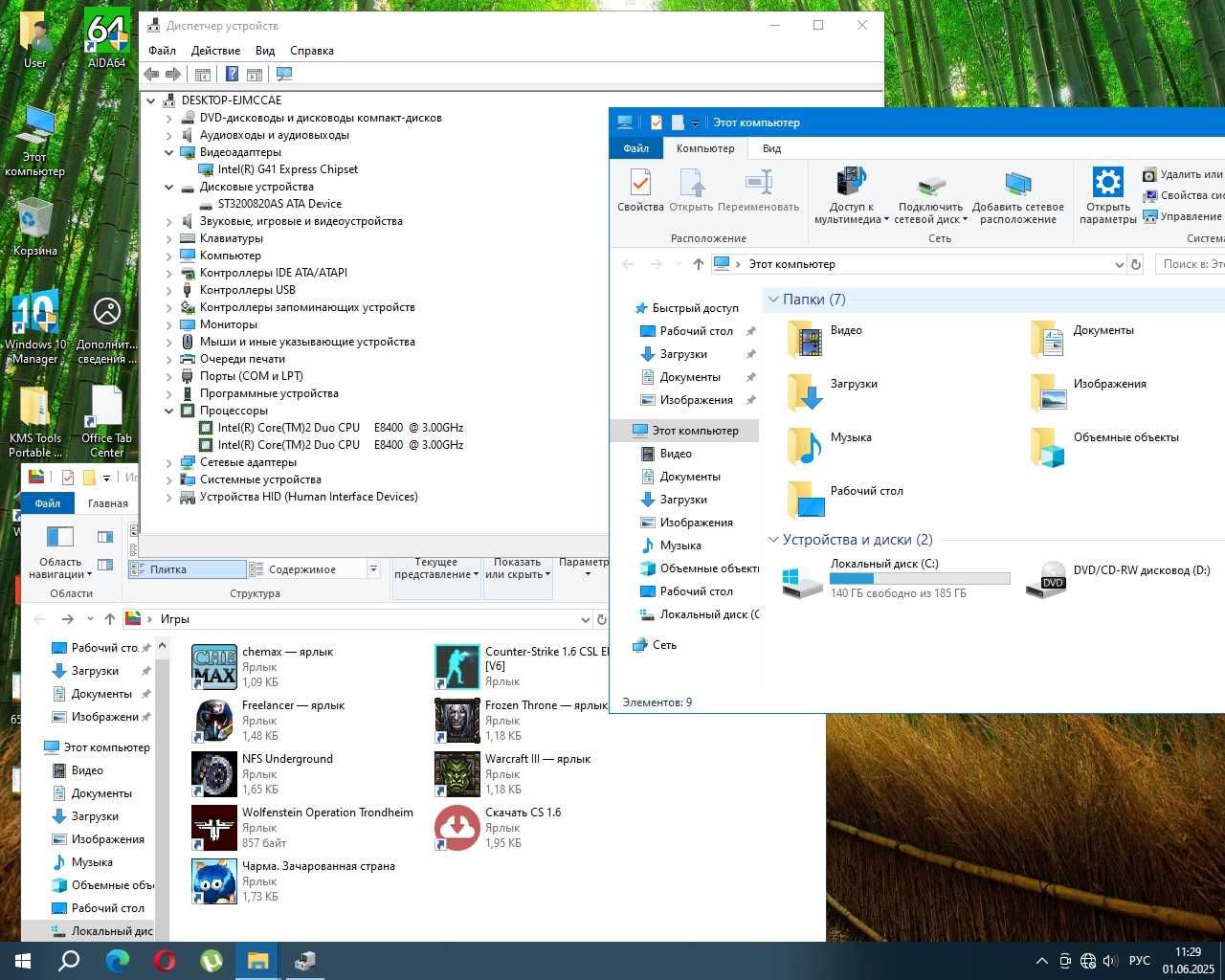The image size is (1225, 980).
Task: Click Up arrow in Этот компьютер window
Action: click(x=698, y=264)
